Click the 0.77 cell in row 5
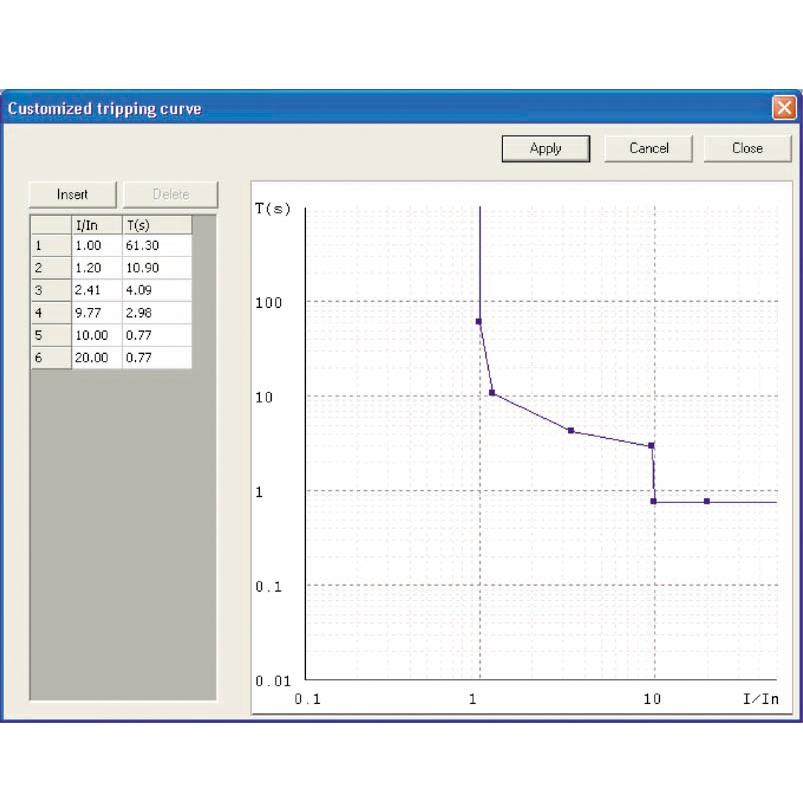The image size is (803, 803). coord(157,335)
